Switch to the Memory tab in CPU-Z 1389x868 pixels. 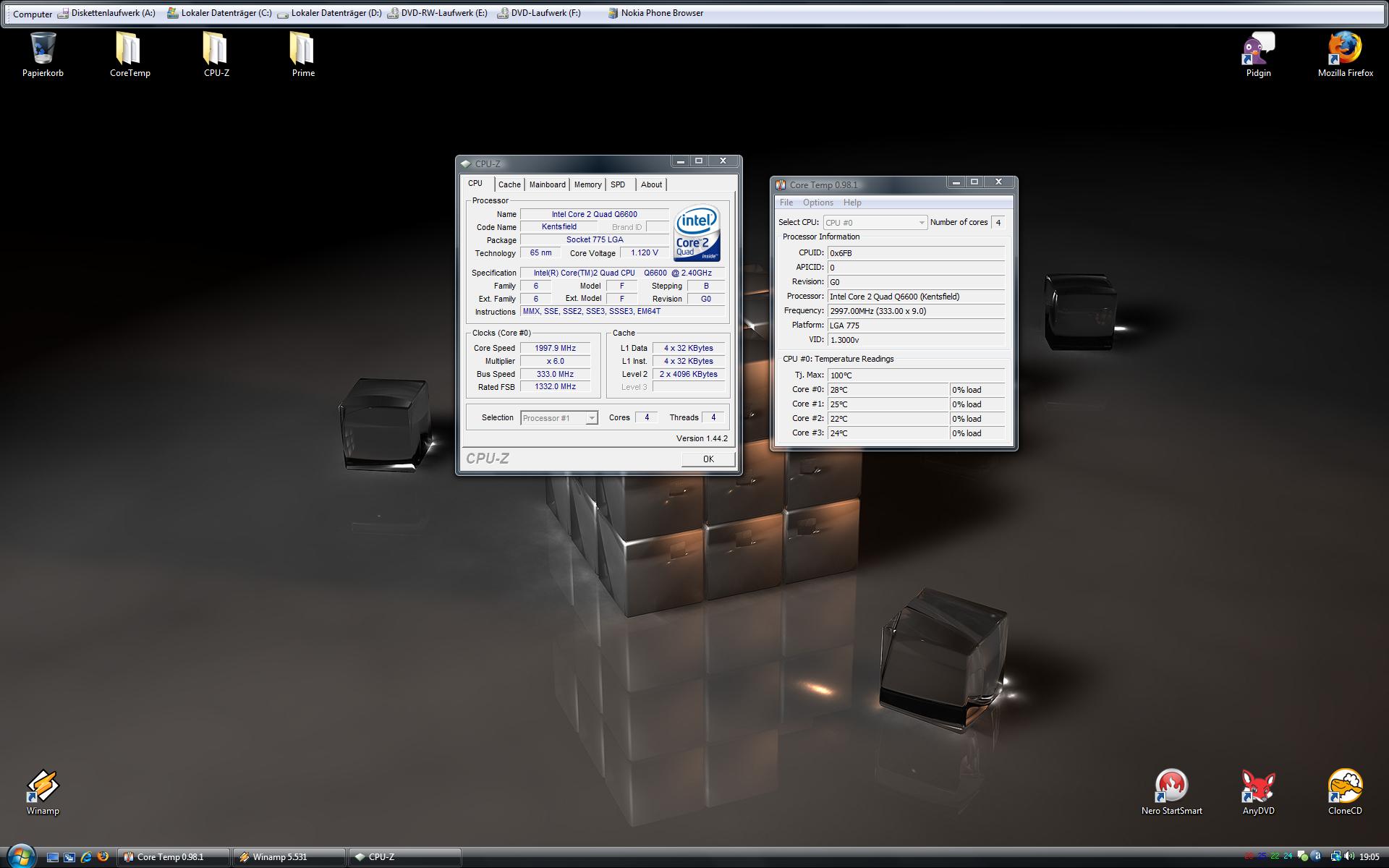coord(587,184)
